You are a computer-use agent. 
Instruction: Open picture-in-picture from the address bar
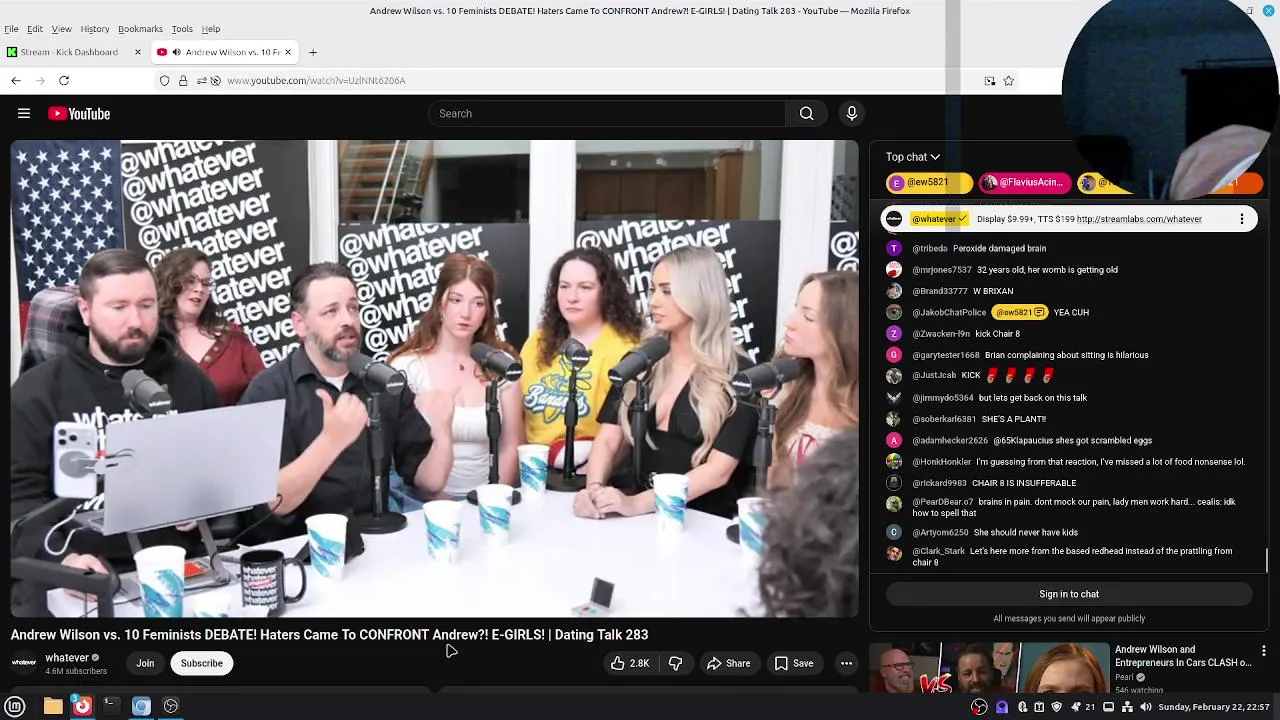[x=990, y=80]
